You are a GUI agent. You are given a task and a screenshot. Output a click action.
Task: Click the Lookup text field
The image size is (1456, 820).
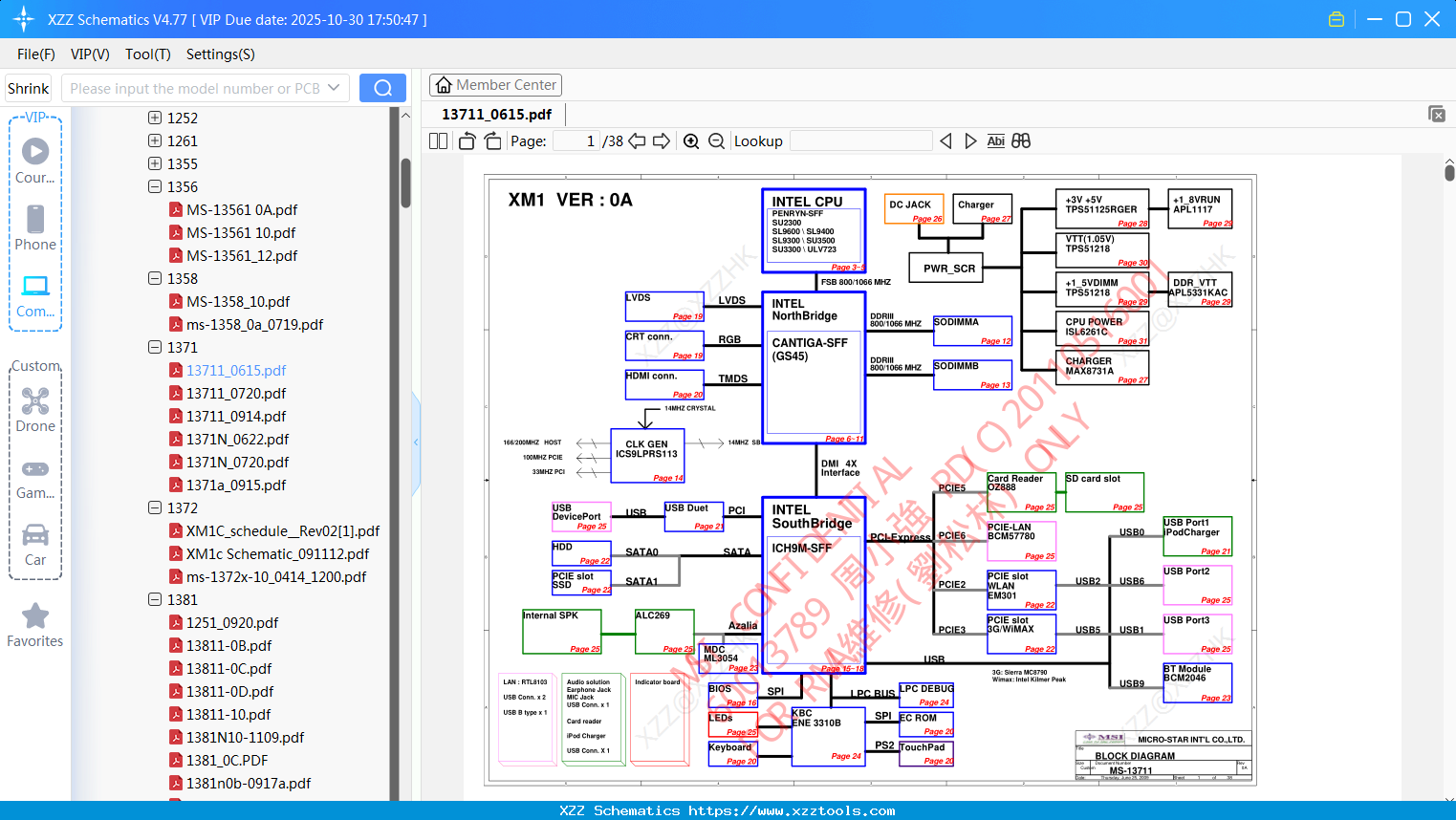(x=861, y=140)
